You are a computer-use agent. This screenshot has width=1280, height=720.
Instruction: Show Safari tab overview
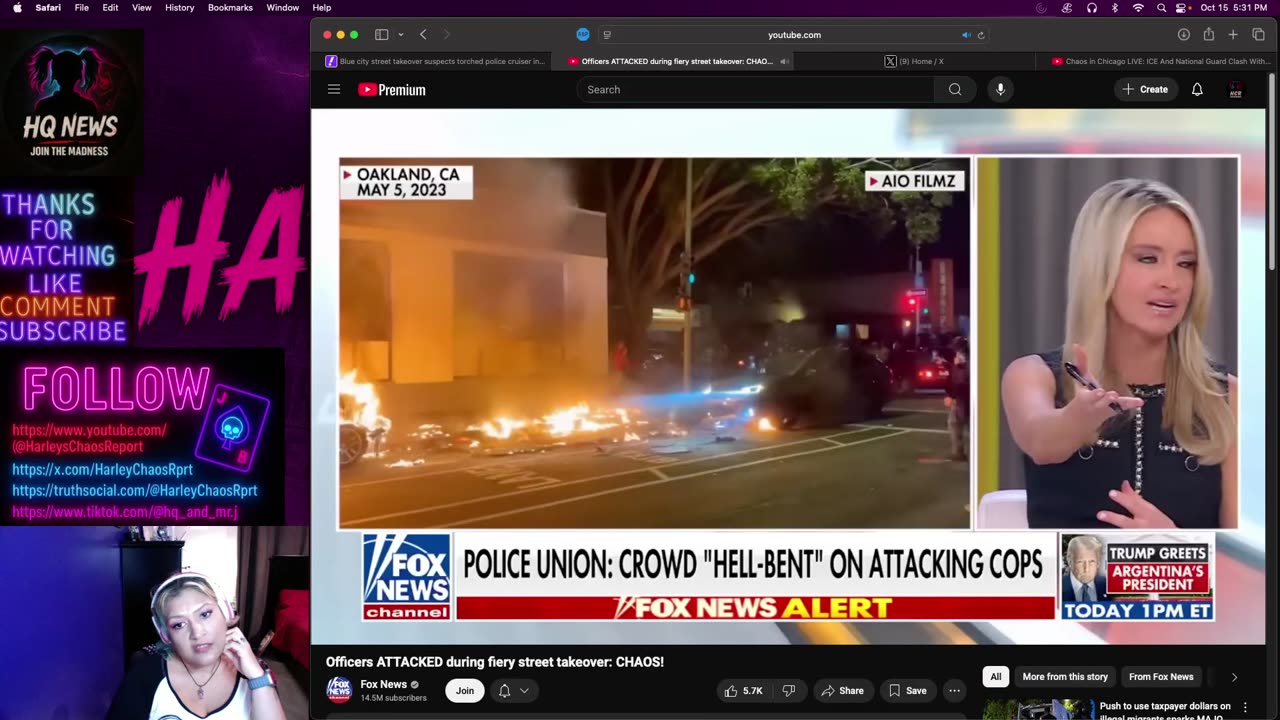click(1258, 34)
